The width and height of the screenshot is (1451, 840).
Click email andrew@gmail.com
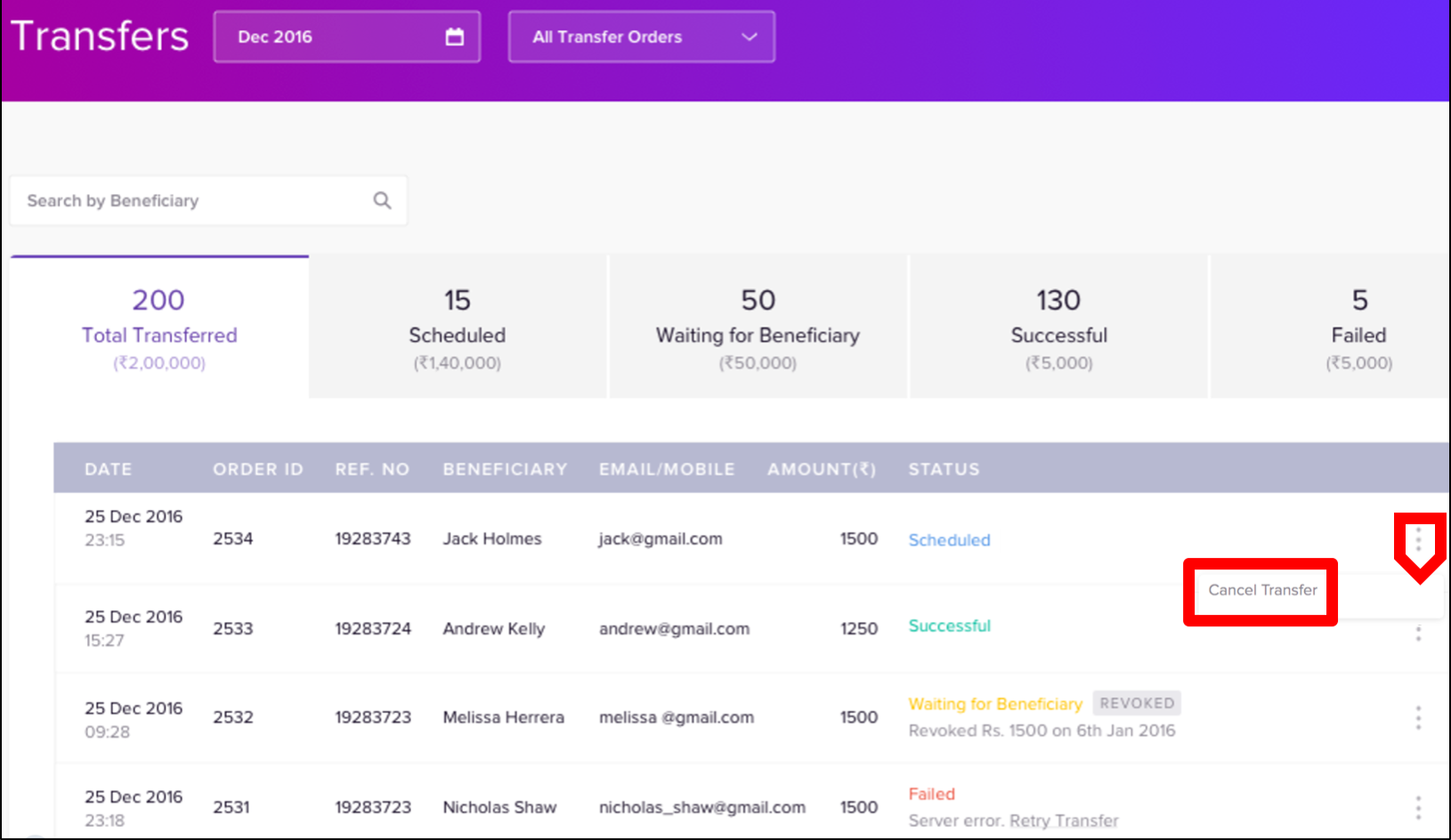(x=674, y=628)
